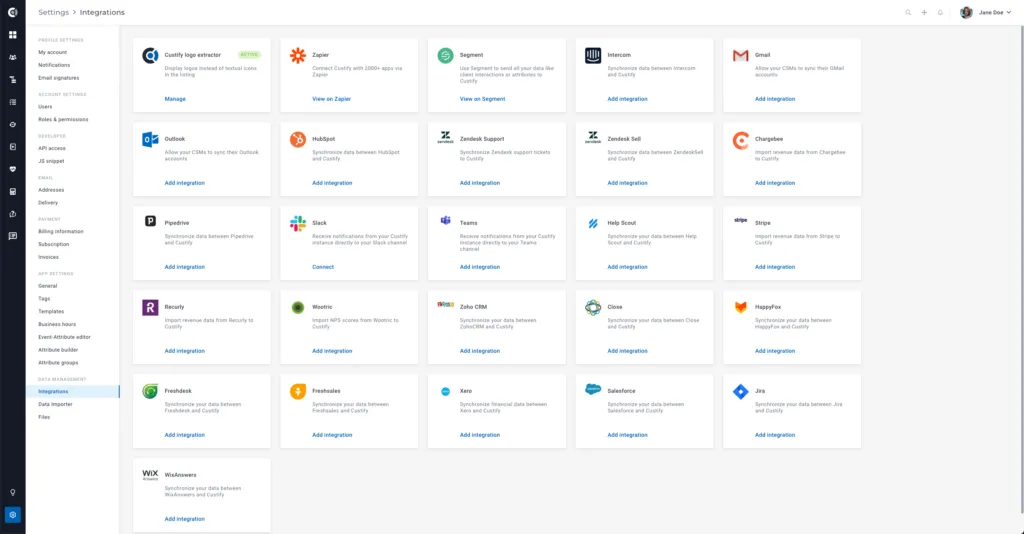Add integration for Stripe
The image size is (1024, 534).
pos(775,267)
